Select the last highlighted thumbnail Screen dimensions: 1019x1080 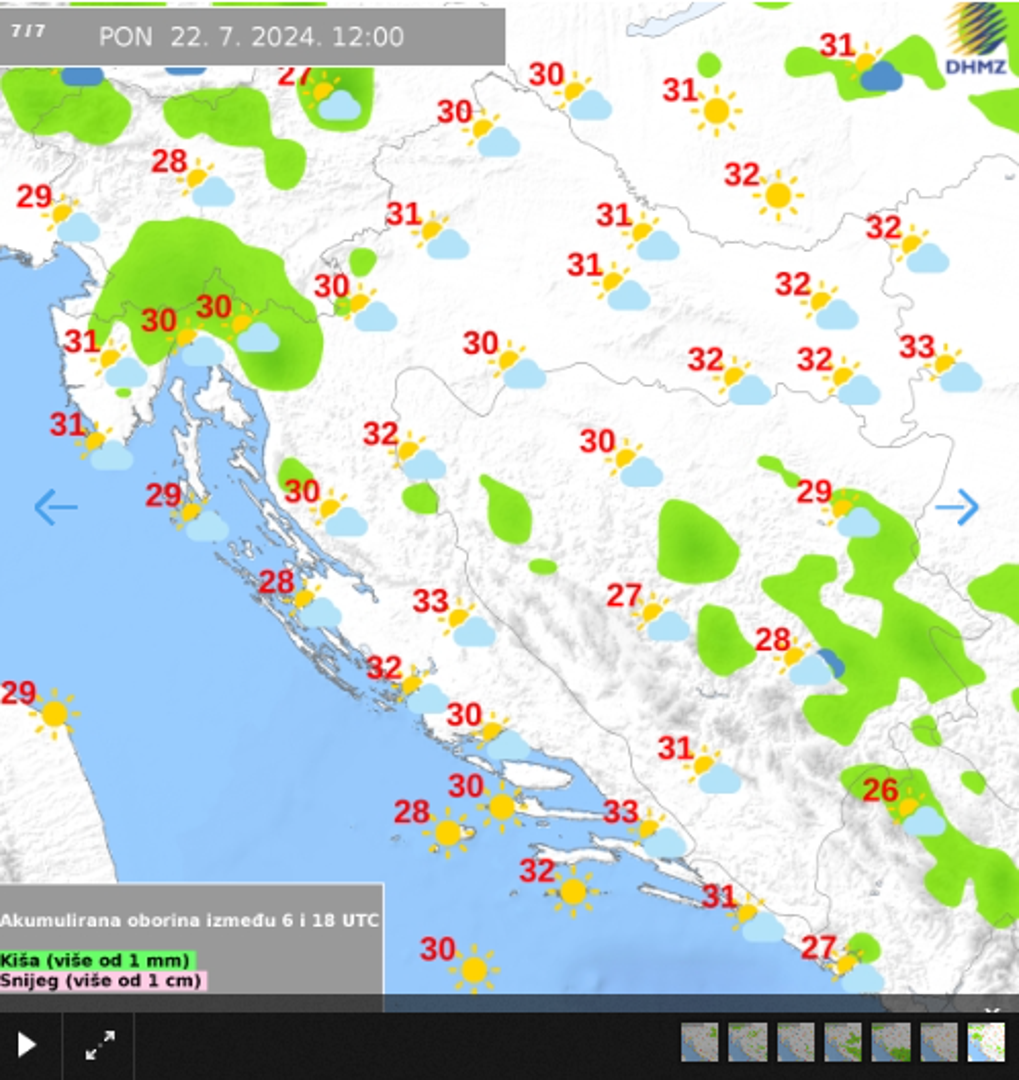coord(986,1042)
